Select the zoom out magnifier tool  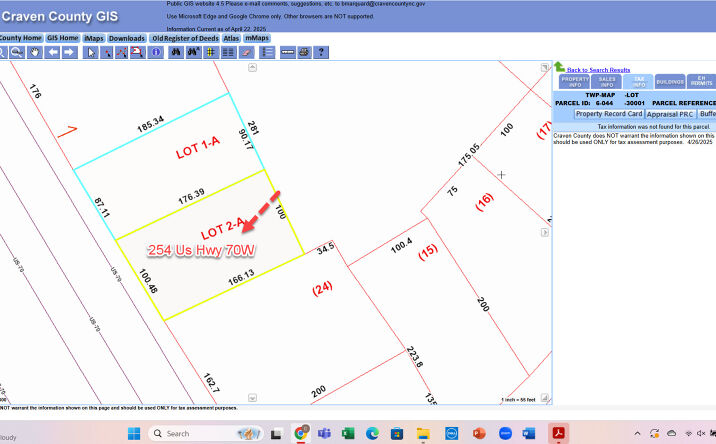click(x=17, y=52)
